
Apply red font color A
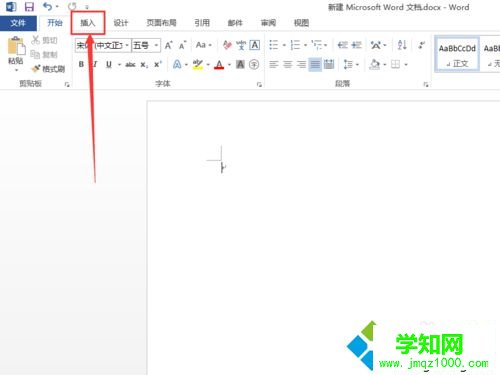click(219, 64)
